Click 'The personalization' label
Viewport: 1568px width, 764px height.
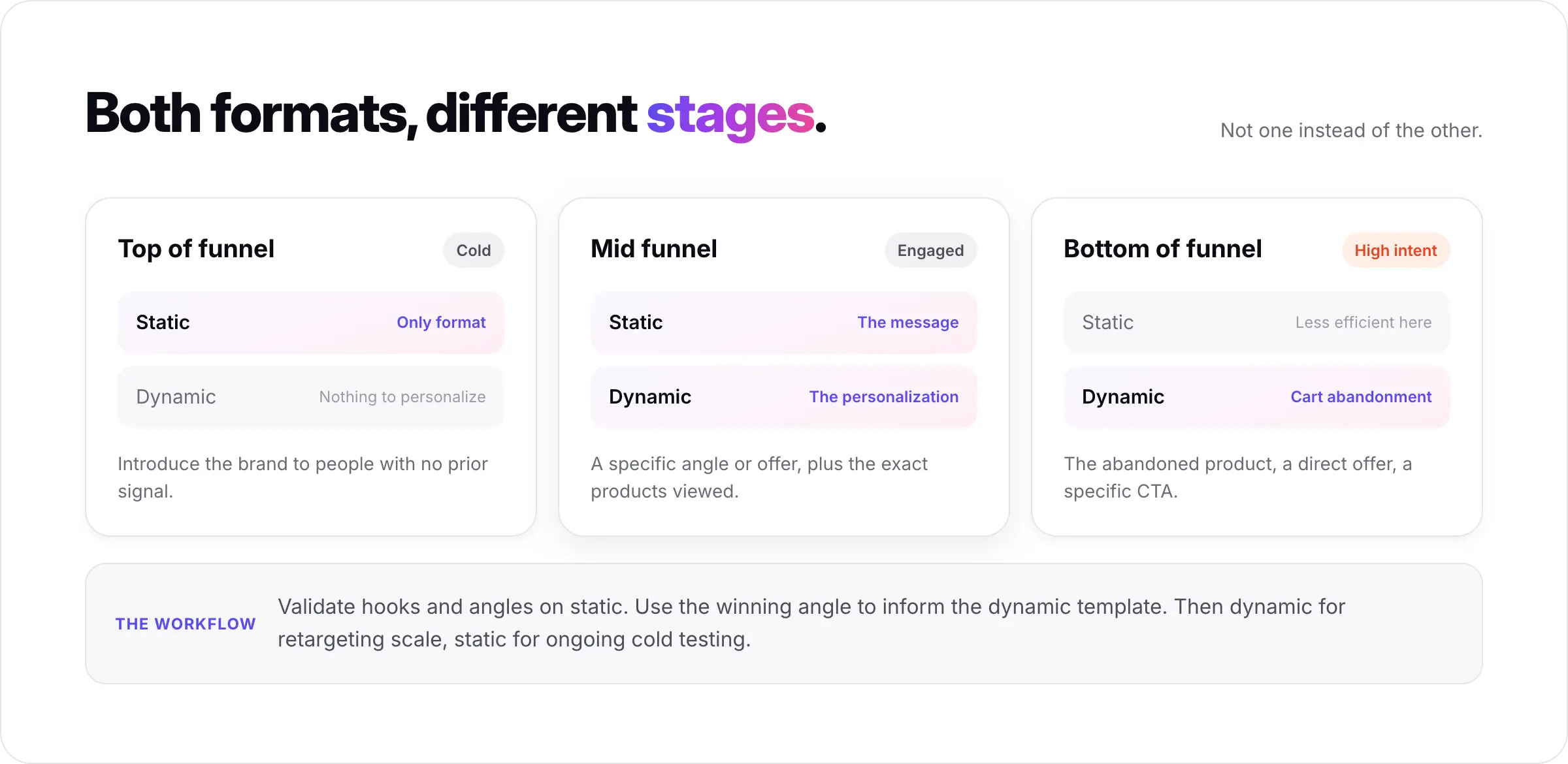(884, 397)
